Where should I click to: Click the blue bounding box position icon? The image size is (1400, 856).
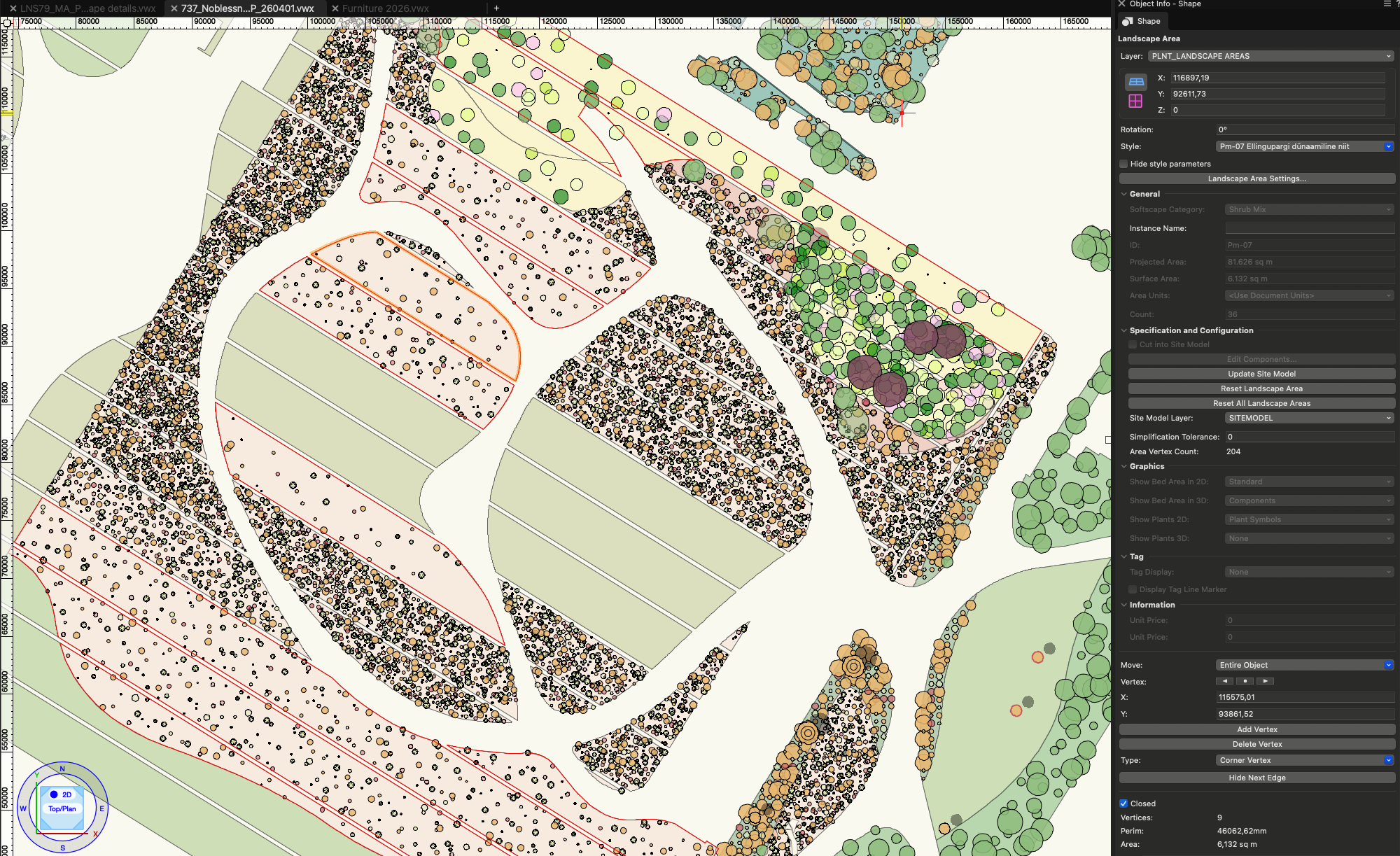[1135, 82]
